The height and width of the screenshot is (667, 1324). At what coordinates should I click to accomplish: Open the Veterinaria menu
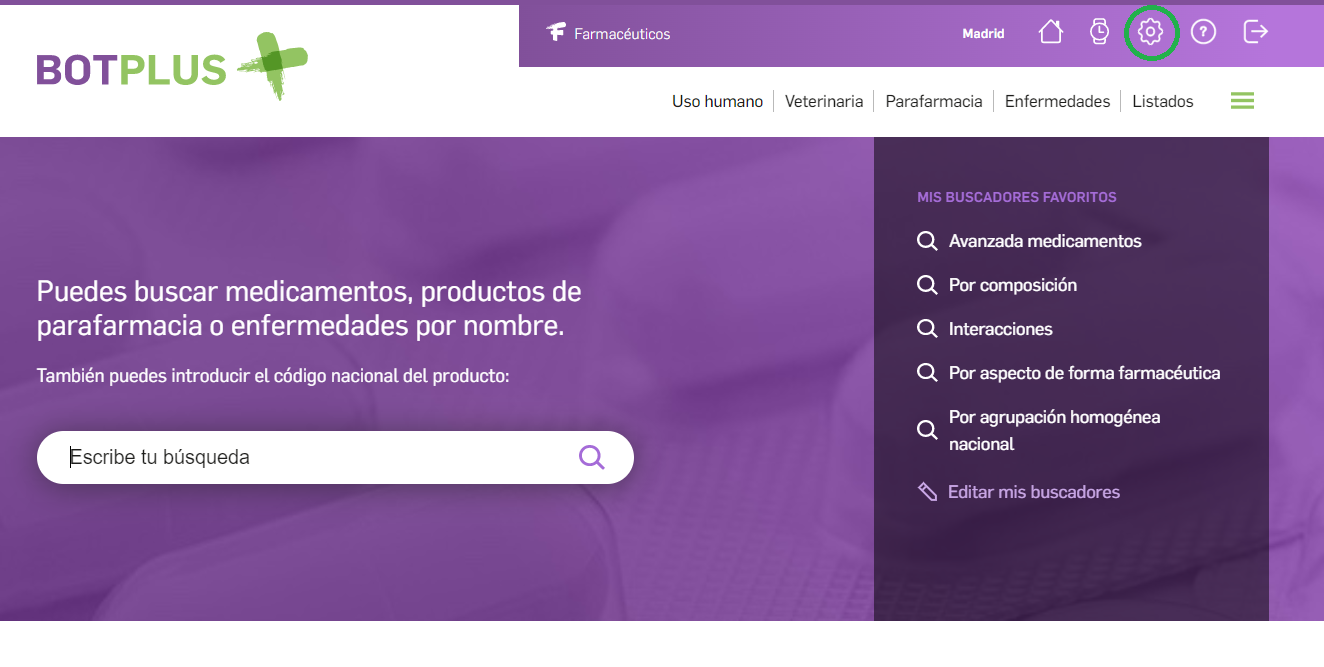(x=823, y=101)
